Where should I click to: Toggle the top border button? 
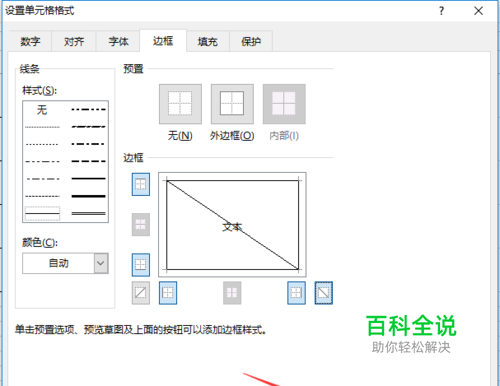[141, 184]
